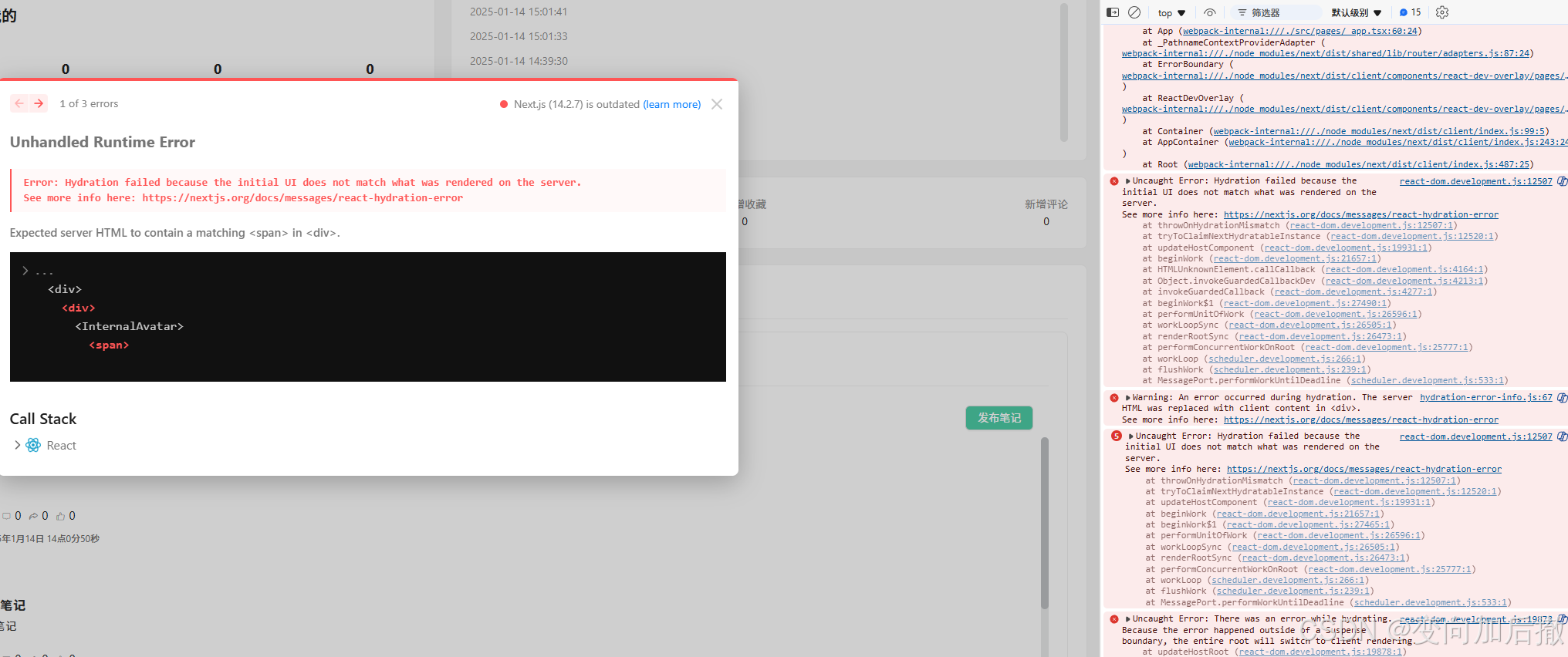Screen dimensions: 1568x657
Task: Open react-dom.development.js:27490:1 beginWork$1 link
Action: 1305,304
